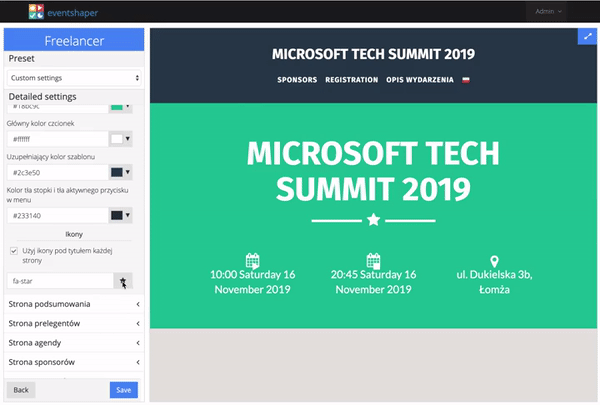The width and height of the screenshot is (600, 405).
Task: Click the eventshaper logo icon
Action: [36, 12]
